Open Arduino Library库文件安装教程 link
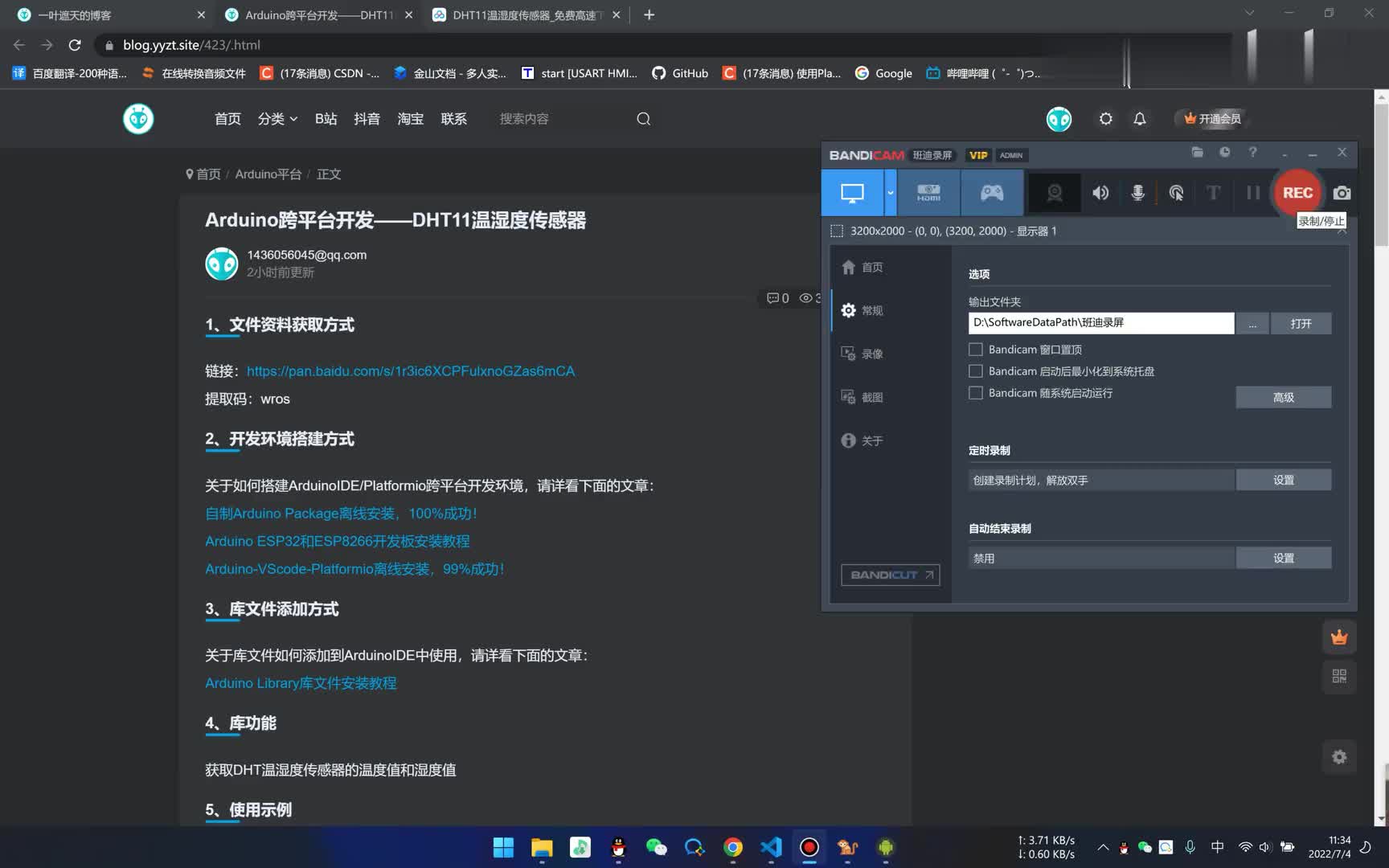This screenshot has width=1389, height=868. 301,683
